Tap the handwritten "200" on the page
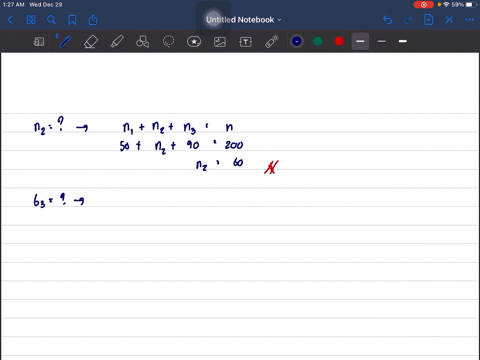Viewport: 480px width, 360px height. [x=234, y=145]
